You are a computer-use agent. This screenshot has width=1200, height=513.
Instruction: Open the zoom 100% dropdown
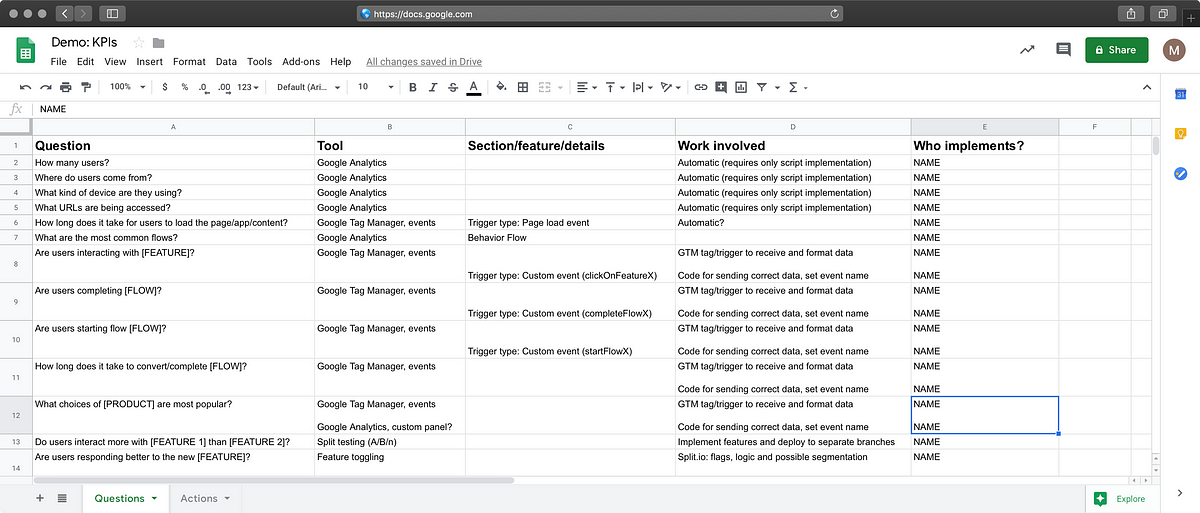(x=127, y=87)
